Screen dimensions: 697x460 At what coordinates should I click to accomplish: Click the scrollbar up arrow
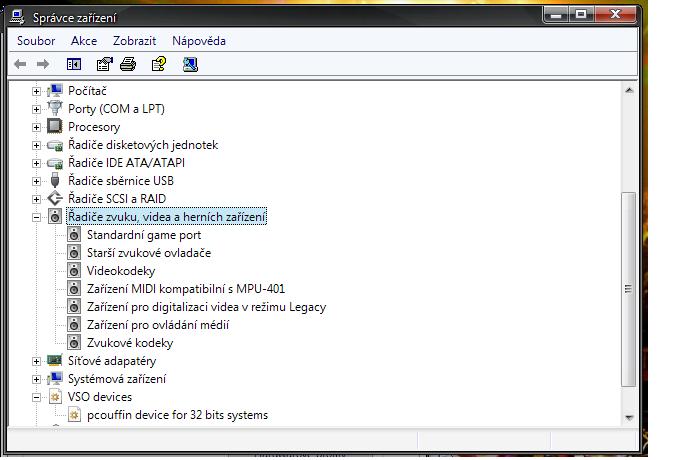[629, 90]
